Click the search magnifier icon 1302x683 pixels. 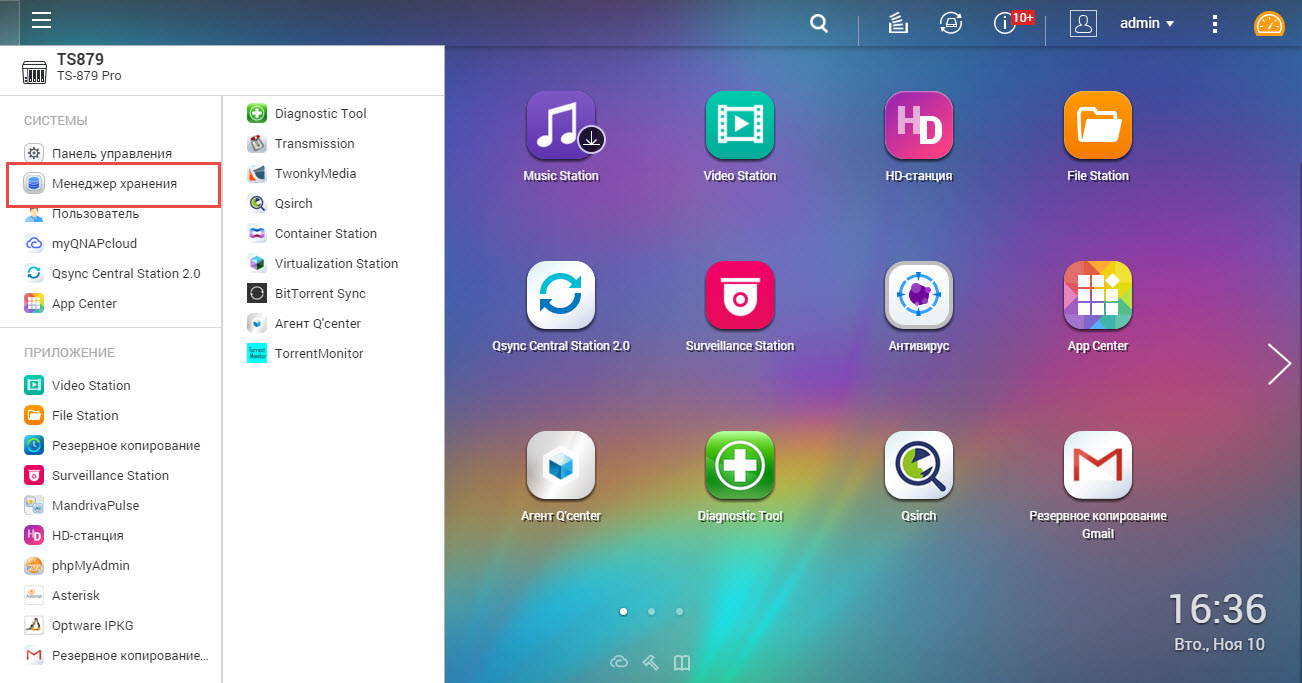click(x=819, y=24)
